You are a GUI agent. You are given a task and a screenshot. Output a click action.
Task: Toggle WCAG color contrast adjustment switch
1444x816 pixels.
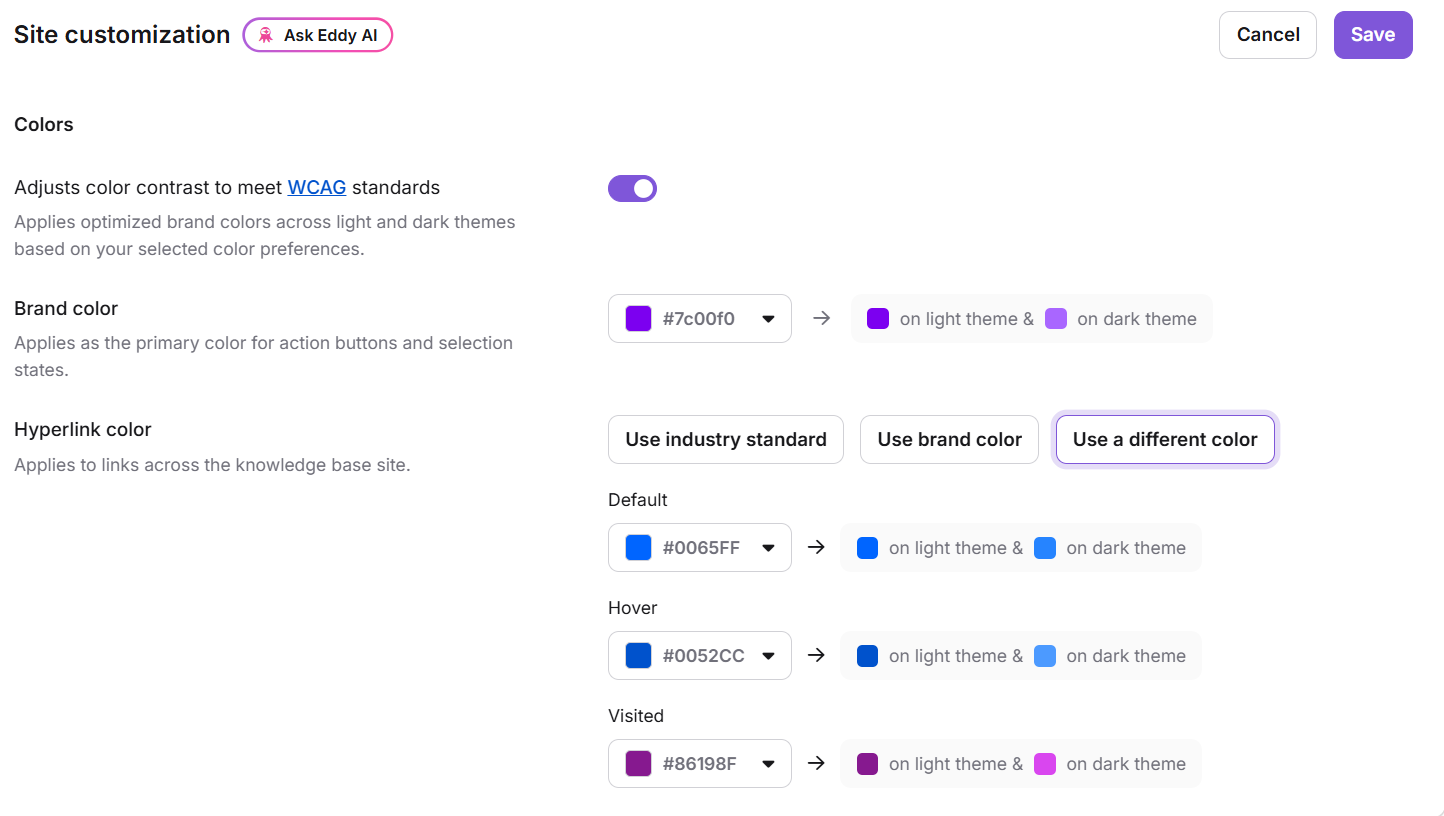click(632, 188)
